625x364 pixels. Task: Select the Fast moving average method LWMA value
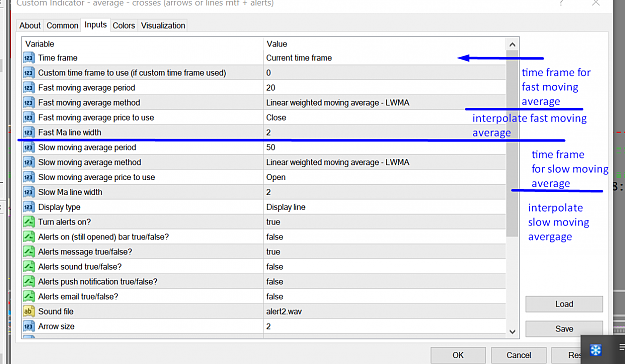click(338, 103)
